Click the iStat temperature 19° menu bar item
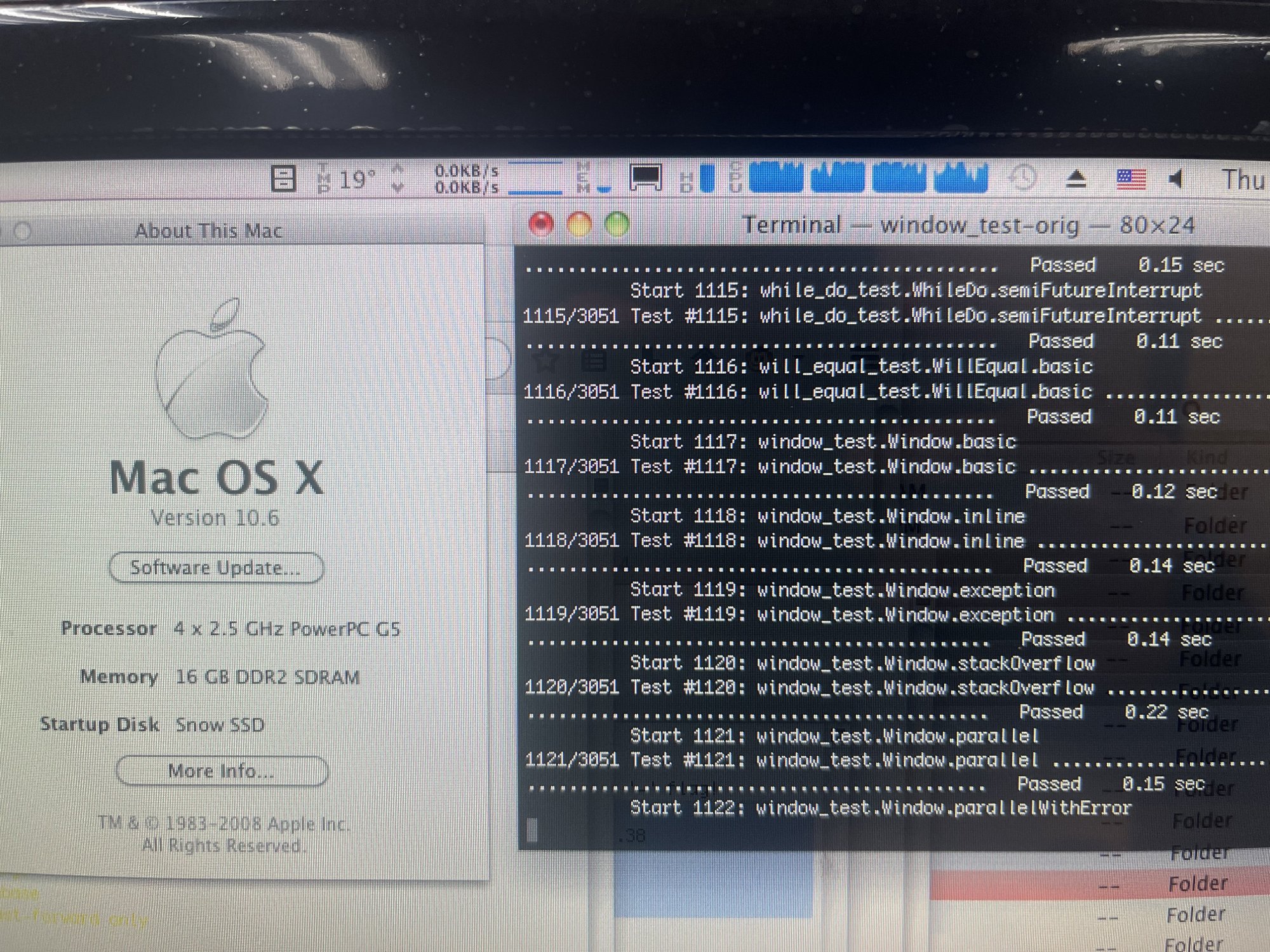This screenshot has width=1270, height=952. click(347, 179)
